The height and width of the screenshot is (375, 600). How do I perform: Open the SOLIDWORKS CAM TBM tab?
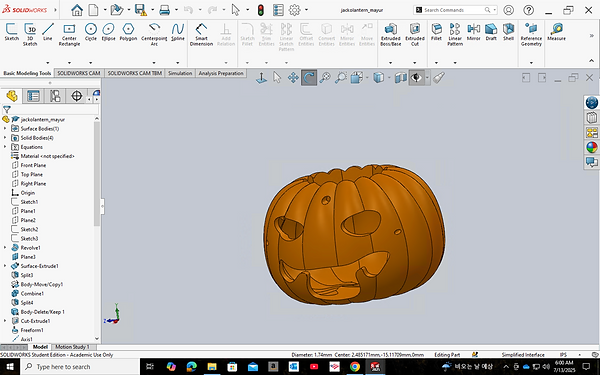(x=134, y=73)
